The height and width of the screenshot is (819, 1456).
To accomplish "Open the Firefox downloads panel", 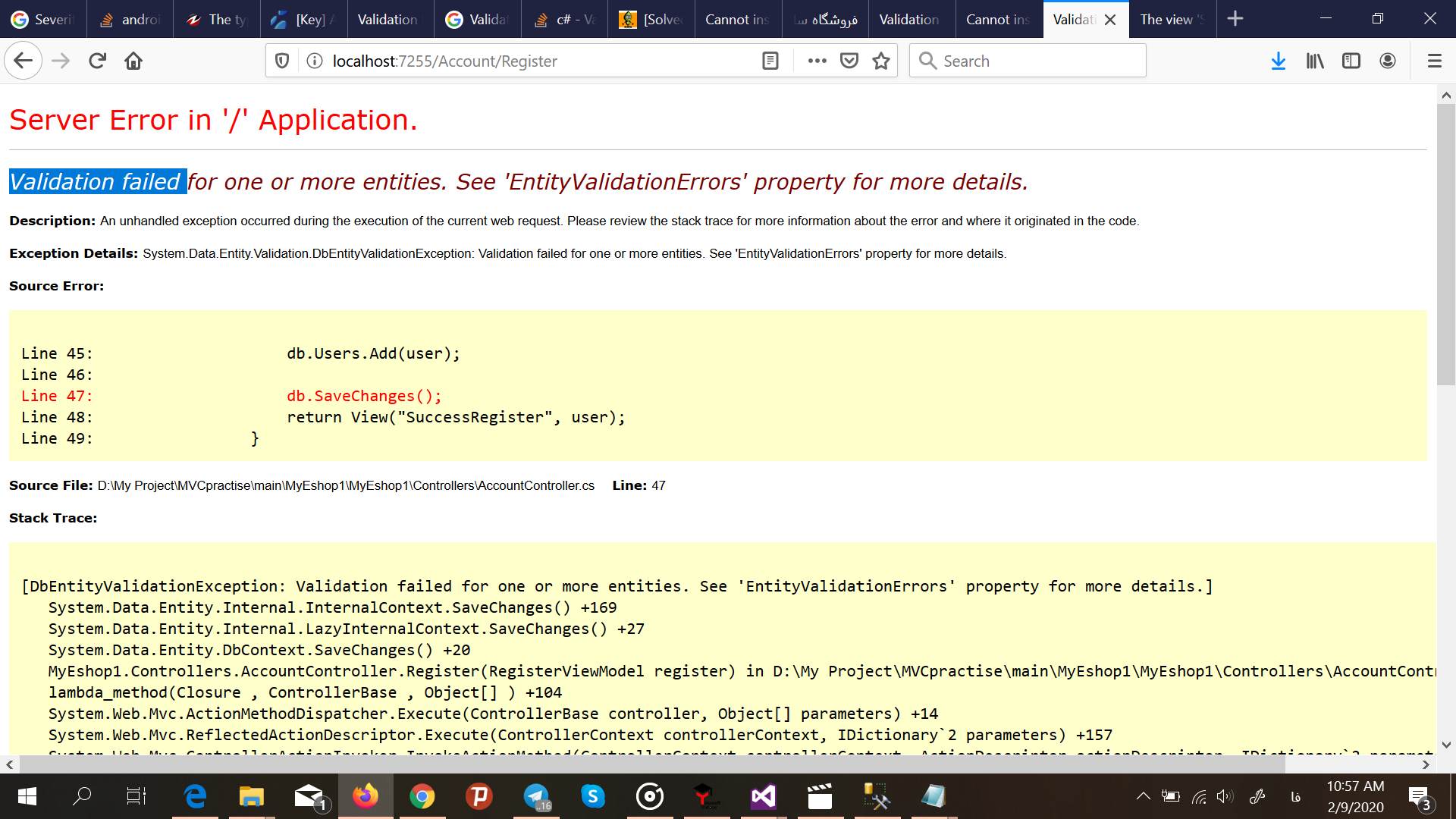I will (x=1279, y=61).
